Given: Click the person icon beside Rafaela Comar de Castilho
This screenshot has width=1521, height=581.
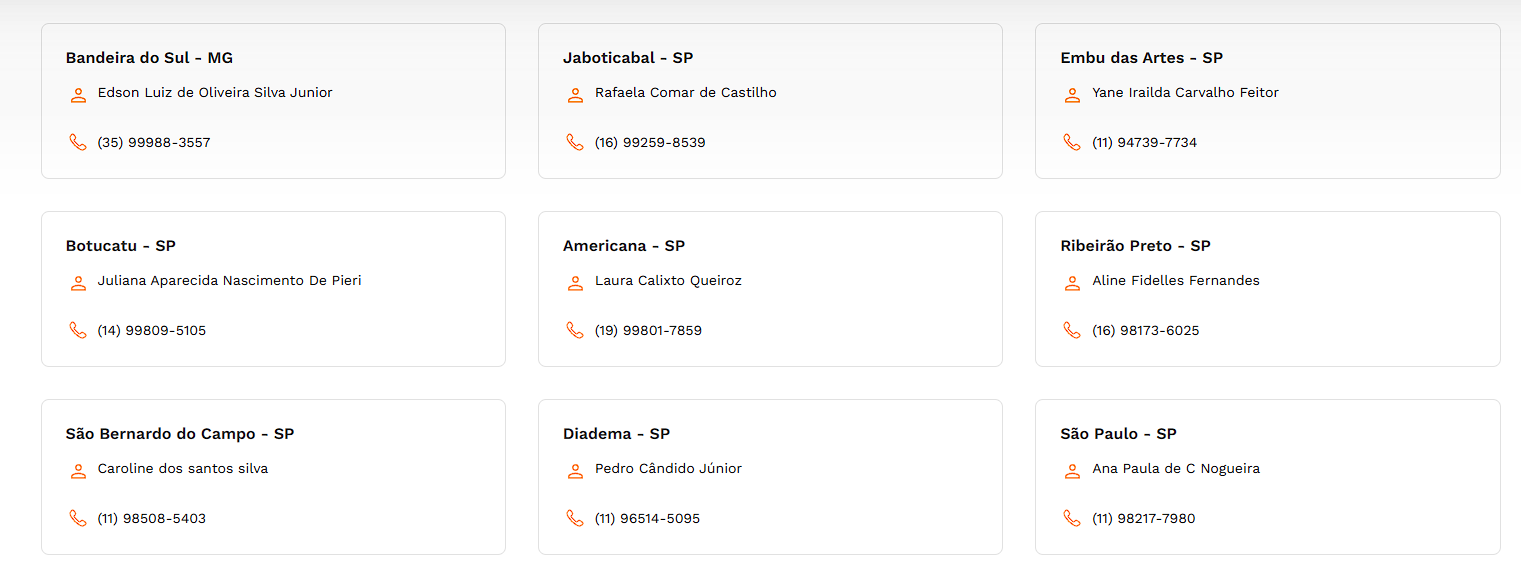Looking at the screenshot, I should tap(575, 95).
